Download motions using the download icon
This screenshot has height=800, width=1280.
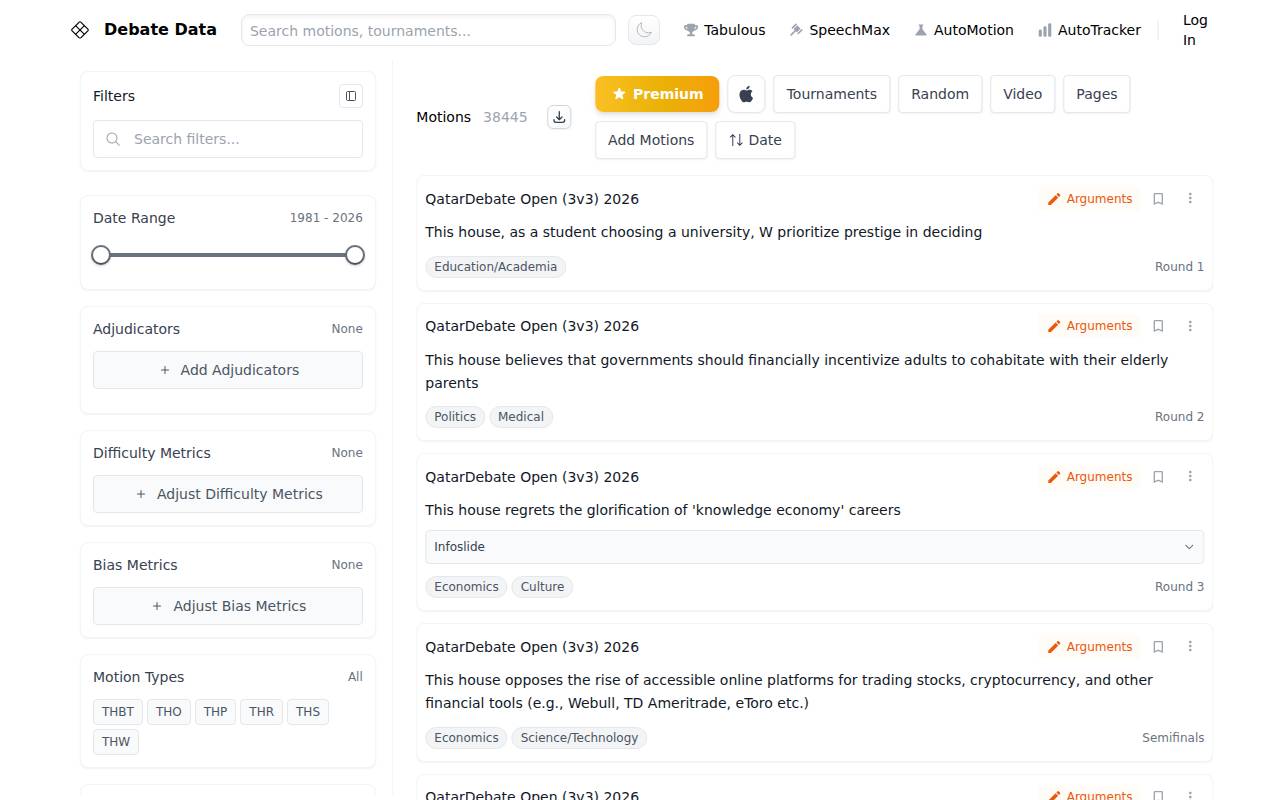coord(559,117)
